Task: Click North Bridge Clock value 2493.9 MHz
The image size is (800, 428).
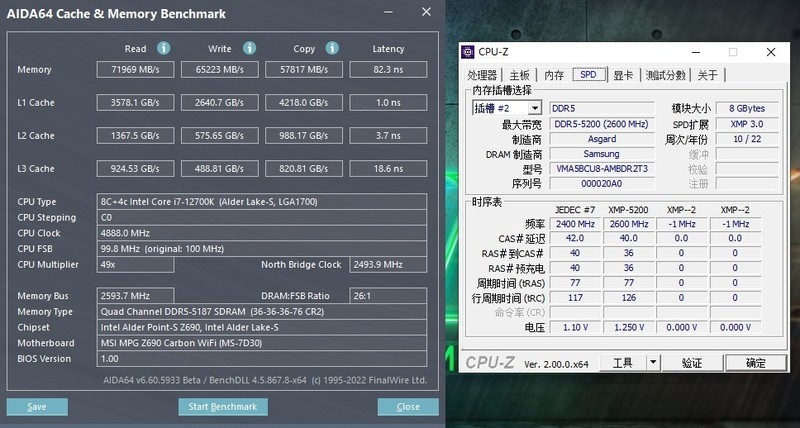Action: coord(388,265)
